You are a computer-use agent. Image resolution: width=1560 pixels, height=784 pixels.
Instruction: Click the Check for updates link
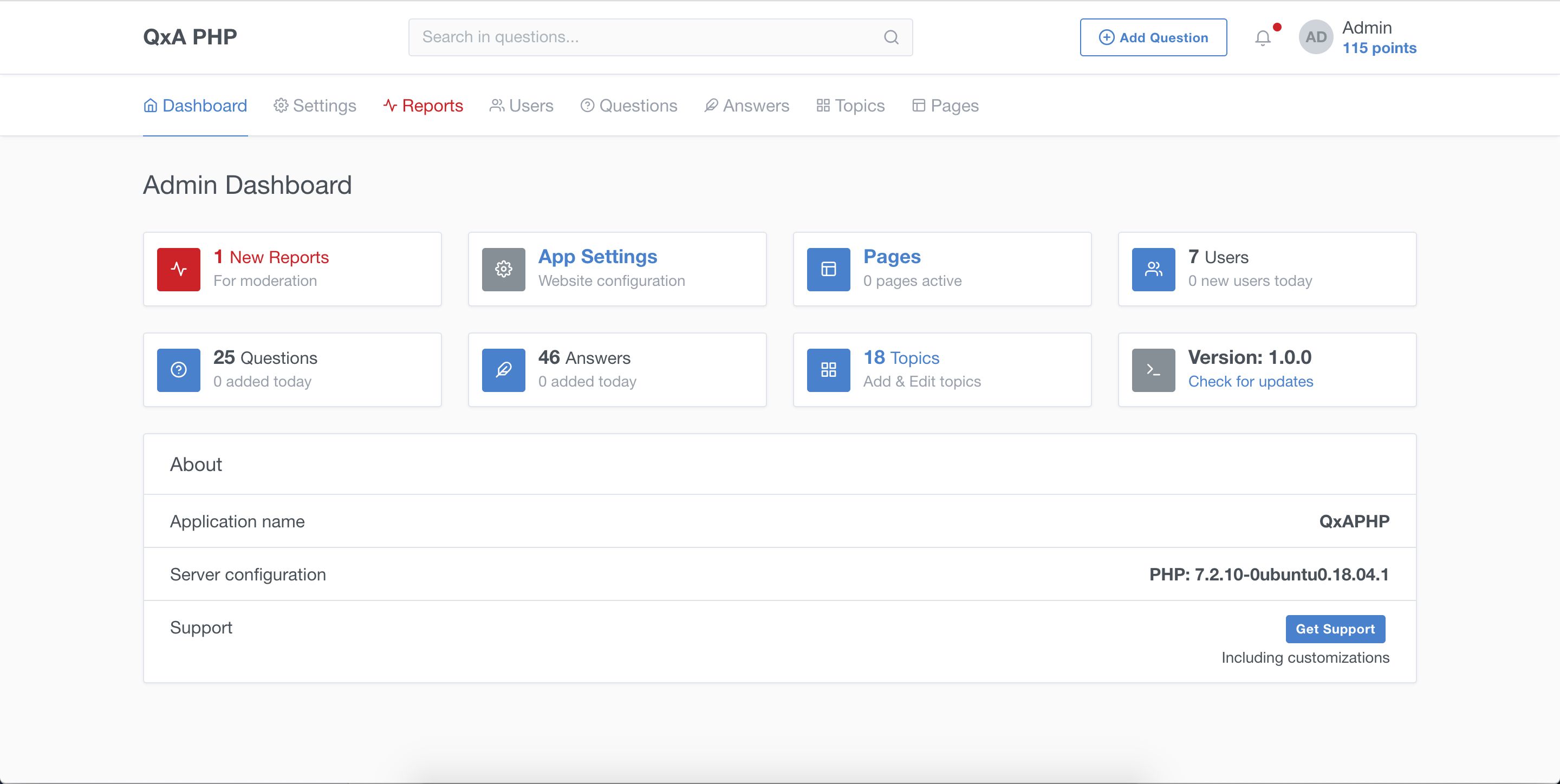(1251, 381)
